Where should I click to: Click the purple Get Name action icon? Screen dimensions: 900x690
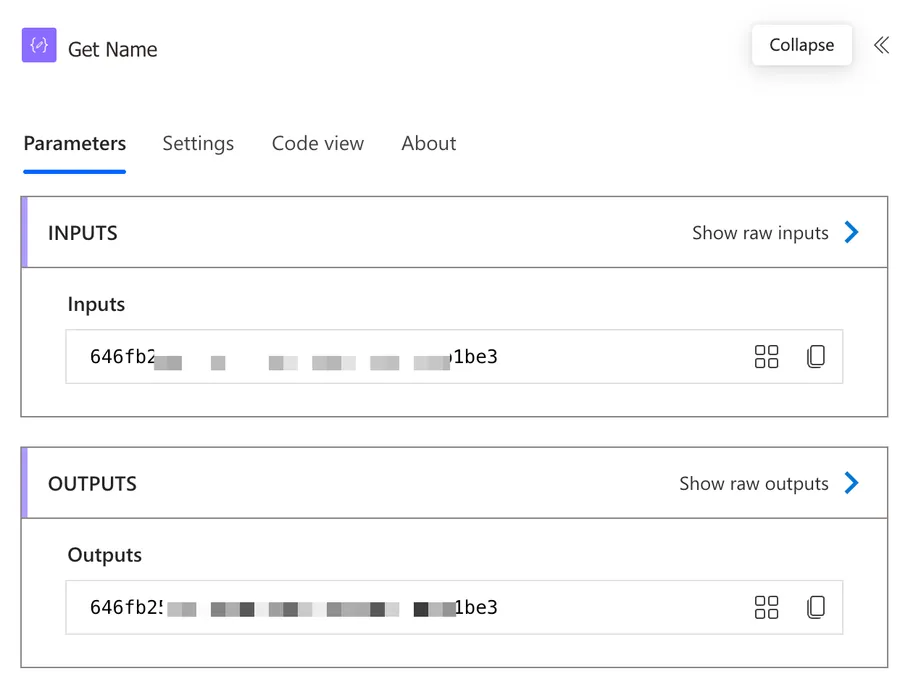tap(39, 46)
